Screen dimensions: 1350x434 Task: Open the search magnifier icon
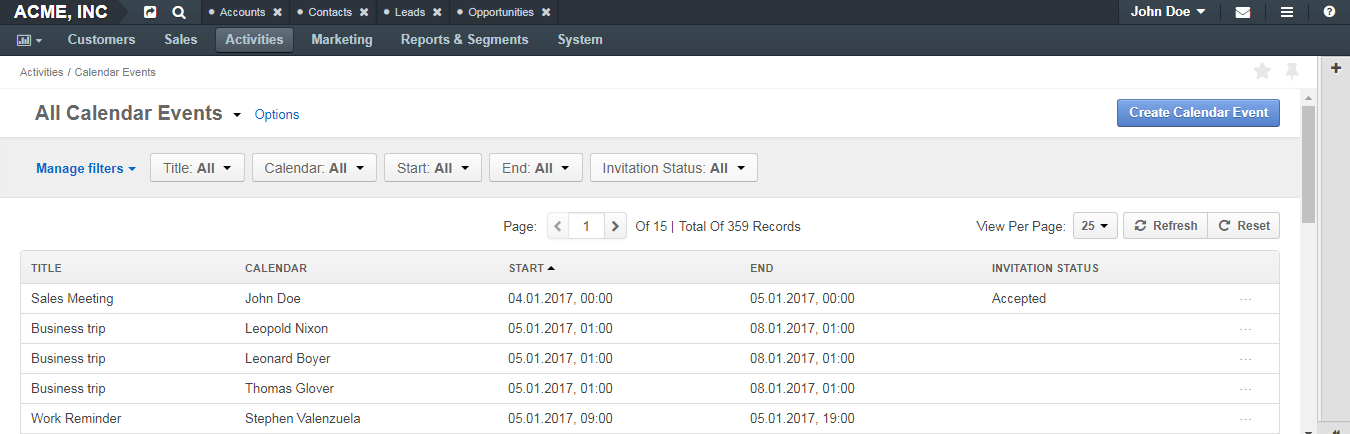178,13
